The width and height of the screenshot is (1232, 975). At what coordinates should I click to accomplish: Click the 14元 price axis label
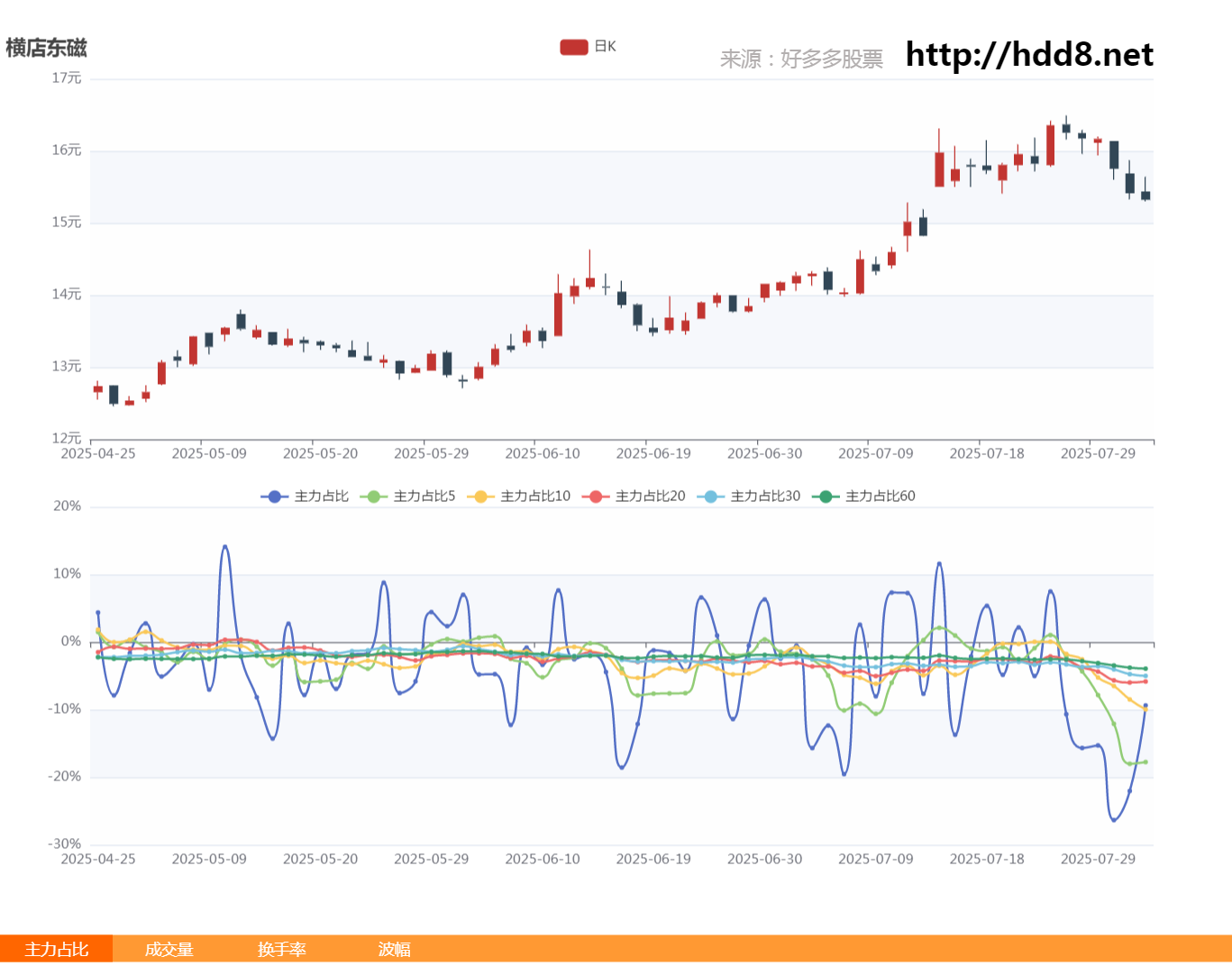(x=67, y=295)
